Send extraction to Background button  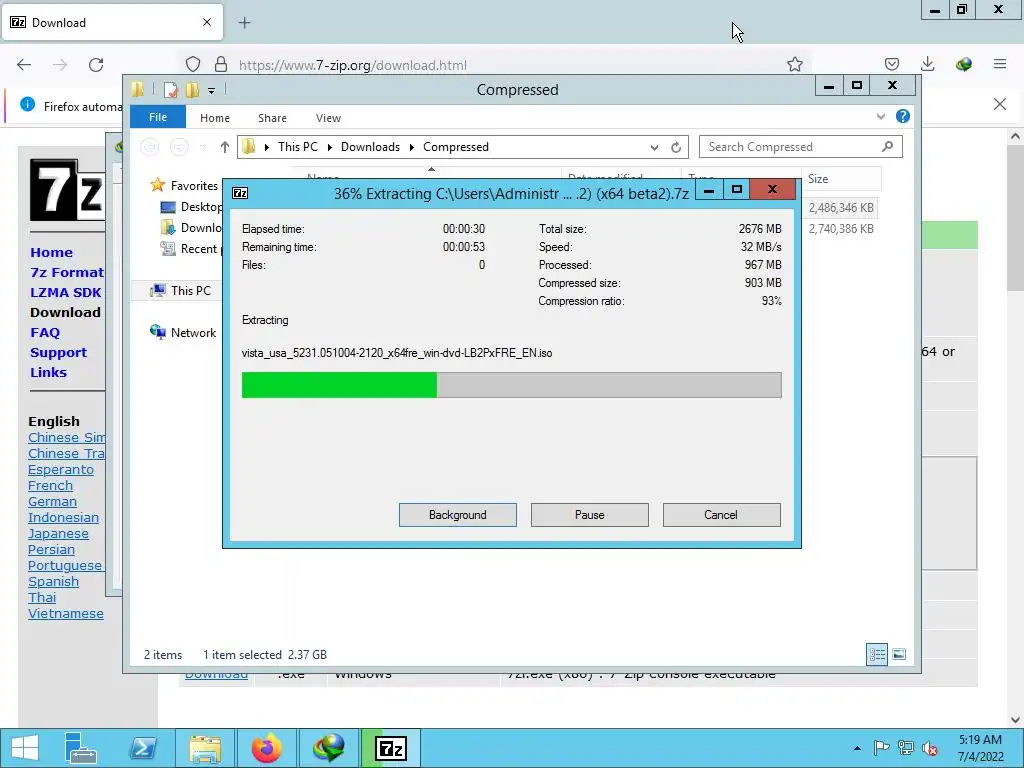pos(457,515)
